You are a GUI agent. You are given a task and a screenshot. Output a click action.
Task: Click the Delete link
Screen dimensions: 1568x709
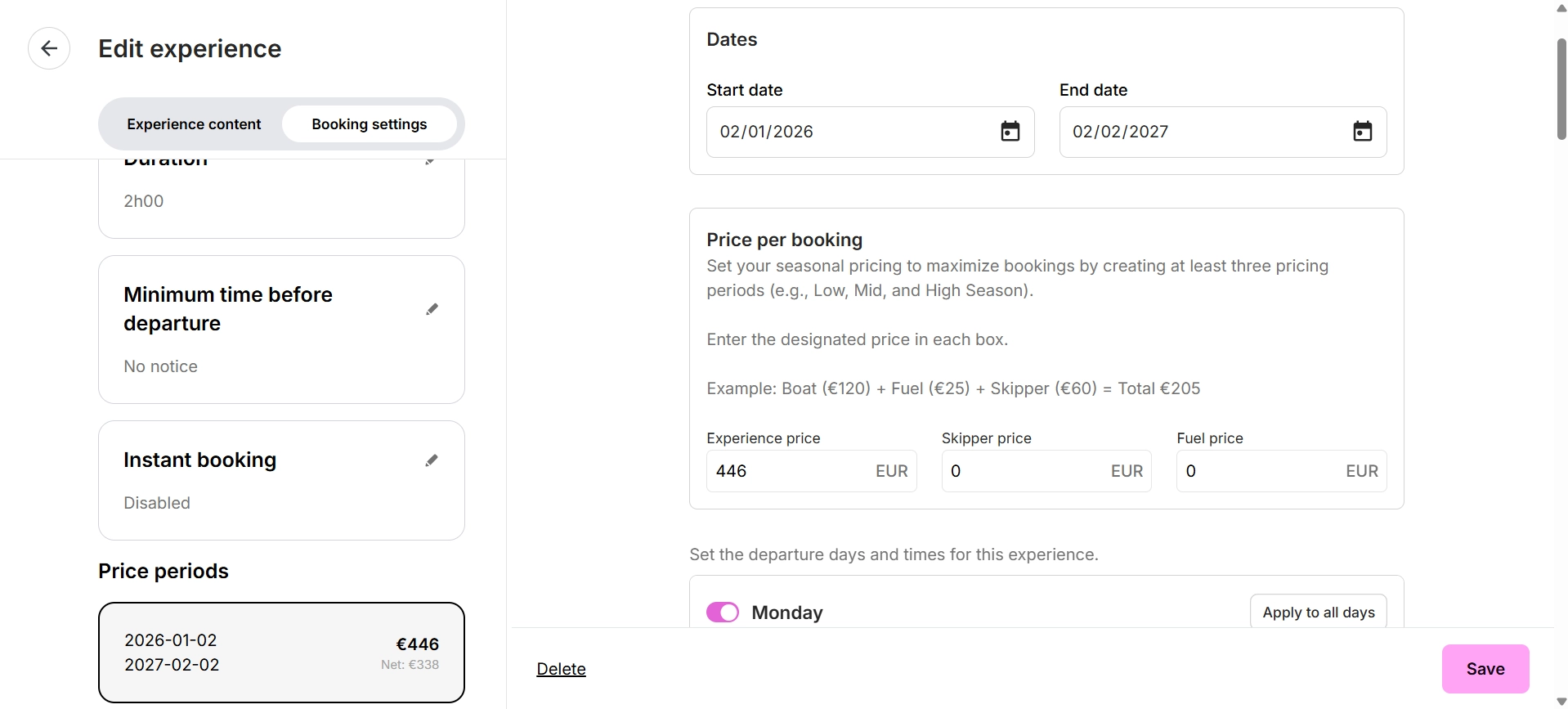tap(561, 669)
